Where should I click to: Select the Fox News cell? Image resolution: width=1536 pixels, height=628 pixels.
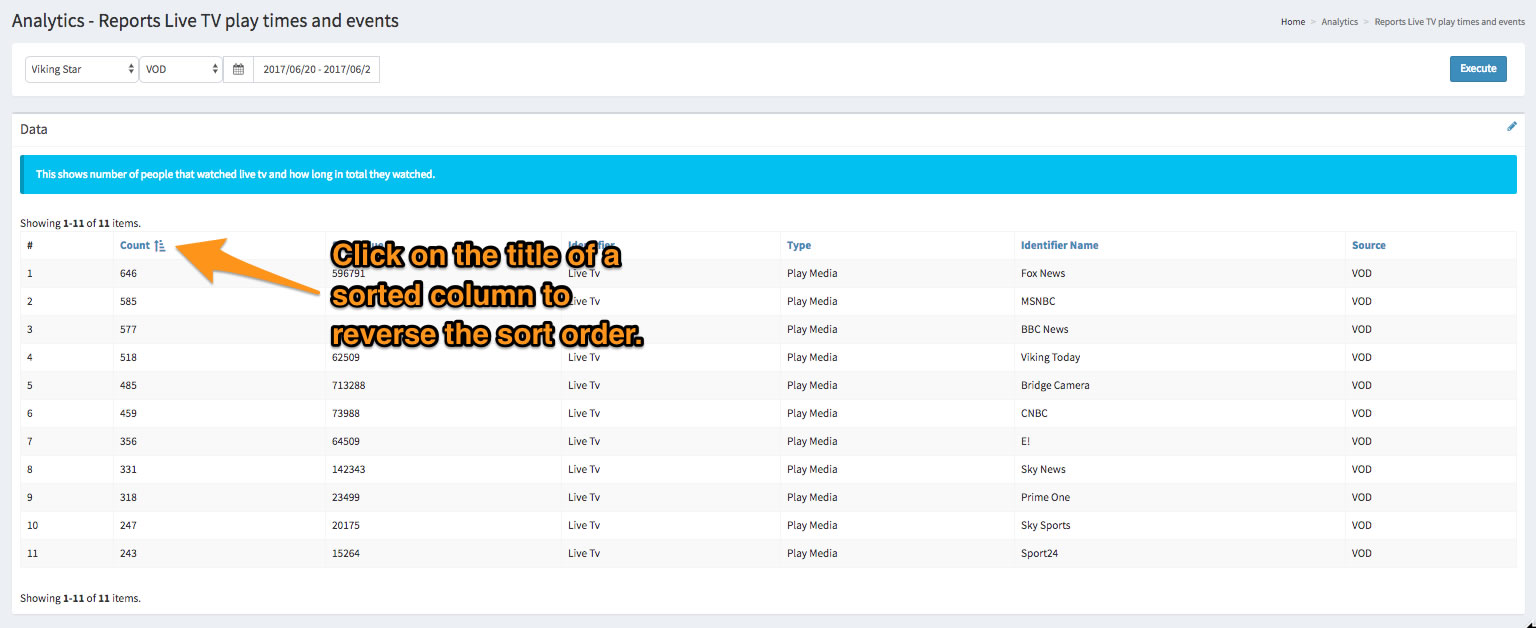(x=1042, y=274)
